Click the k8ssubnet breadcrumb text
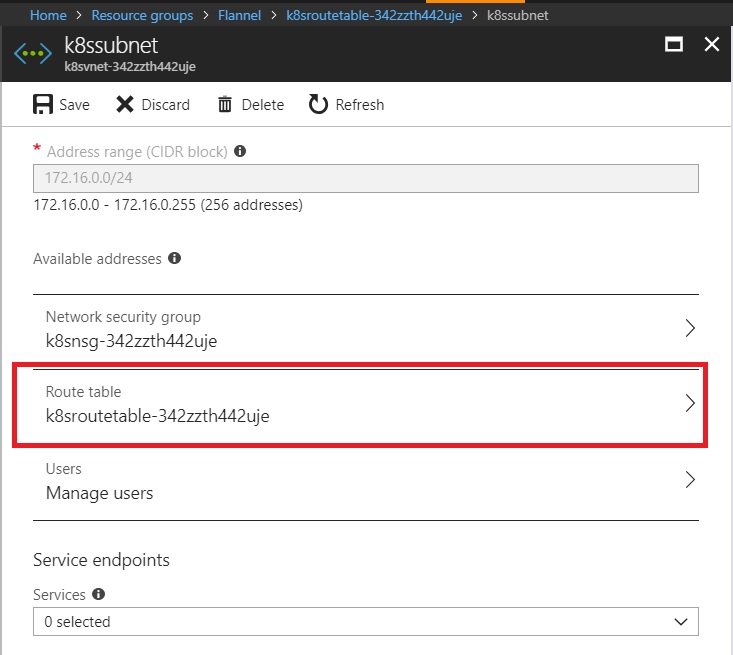This screenshot has width=733, height=655. coord(517,15)
